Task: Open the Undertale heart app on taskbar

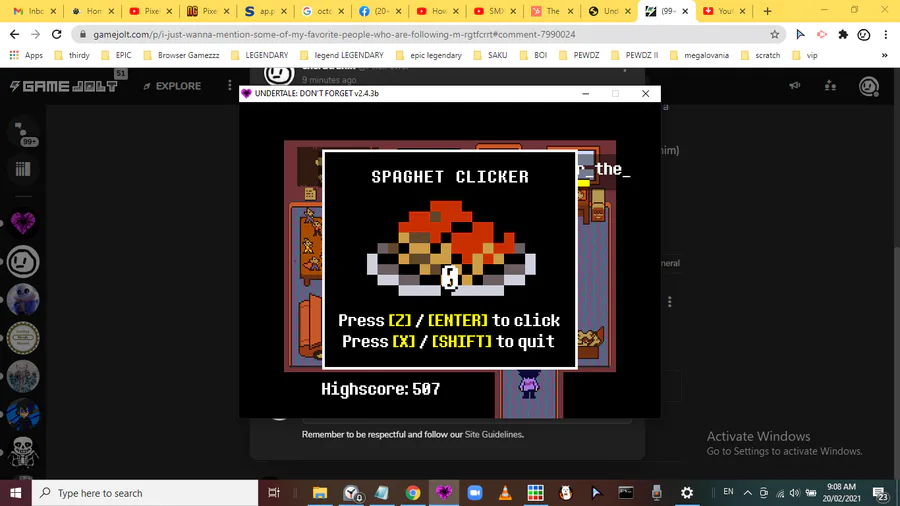Action: pyautogui.click(x=444, y=493)
